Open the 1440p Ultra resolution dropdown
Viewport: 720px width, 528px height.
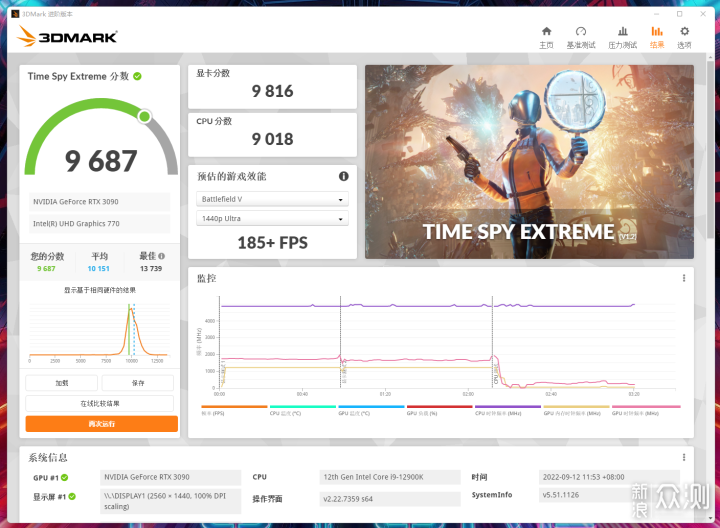pos(272,219)
